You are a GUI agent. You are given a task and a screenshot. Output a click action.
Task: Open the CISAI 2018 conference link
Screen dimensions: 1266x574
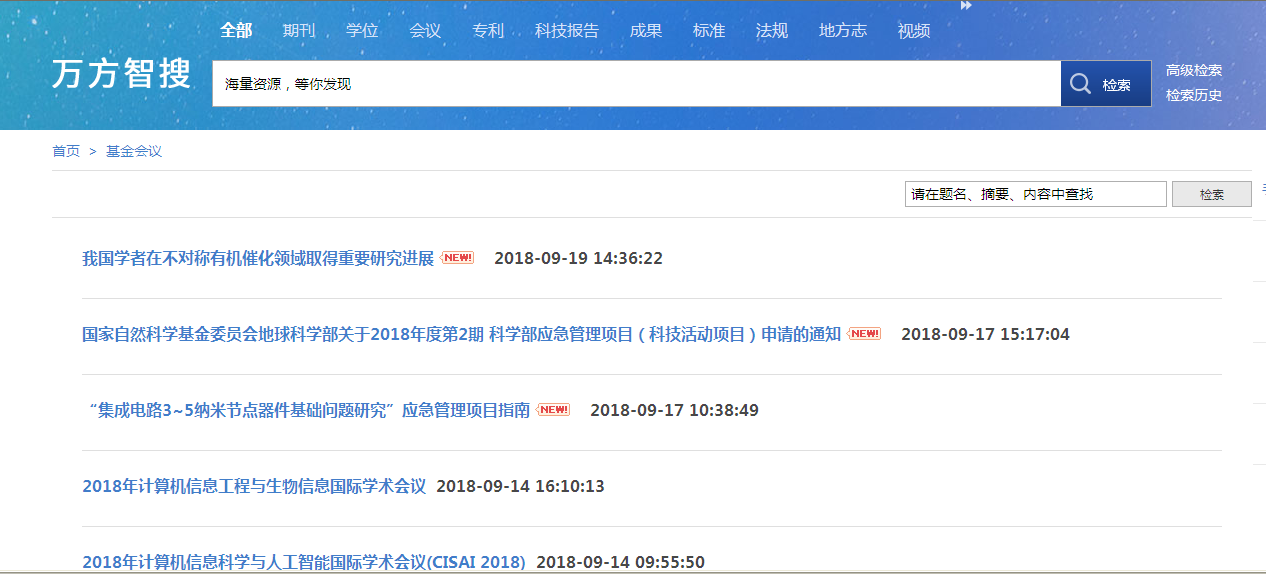click(303, 562)
